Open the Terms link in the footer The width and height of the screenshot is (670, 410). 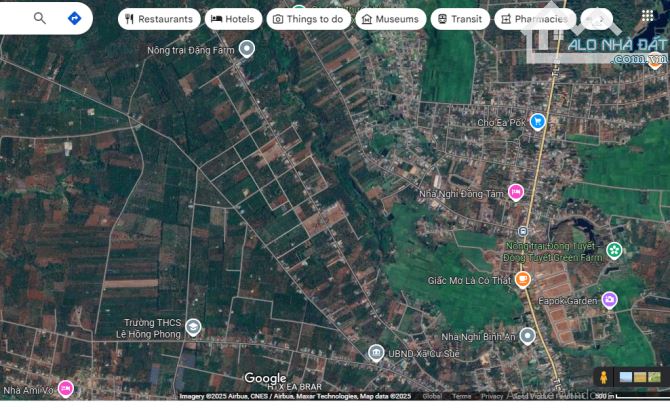(x=461, y=396)
